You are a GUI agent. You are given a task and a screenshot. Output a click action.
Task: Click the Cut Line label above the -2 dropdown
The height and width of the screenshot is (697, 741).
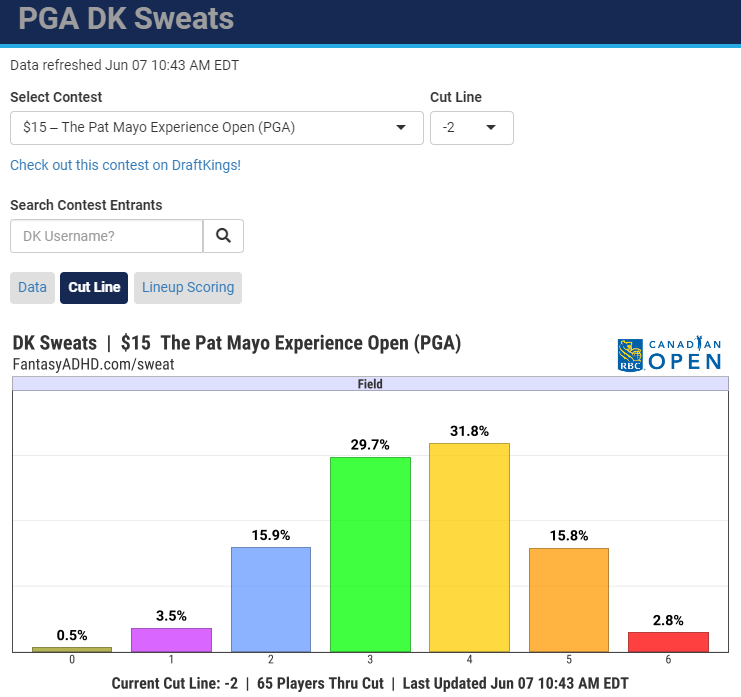click(456, 97)
